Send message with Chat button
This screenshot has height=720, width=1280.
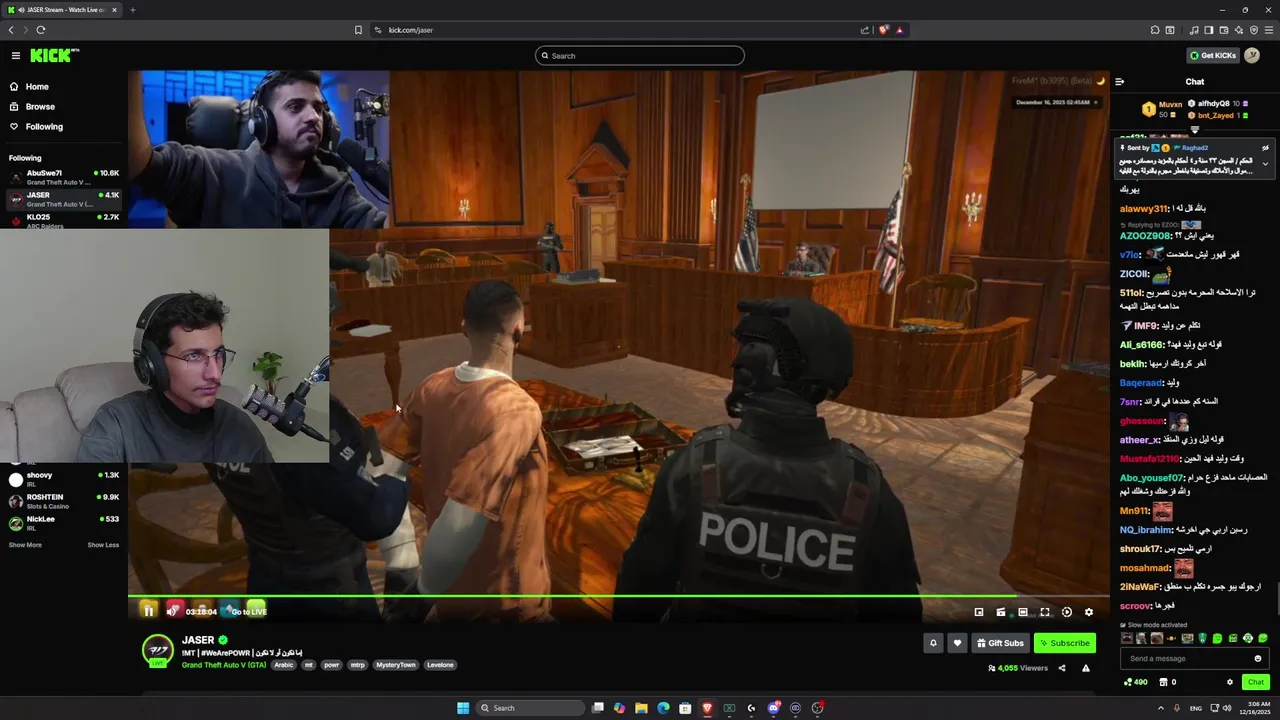1256,682
